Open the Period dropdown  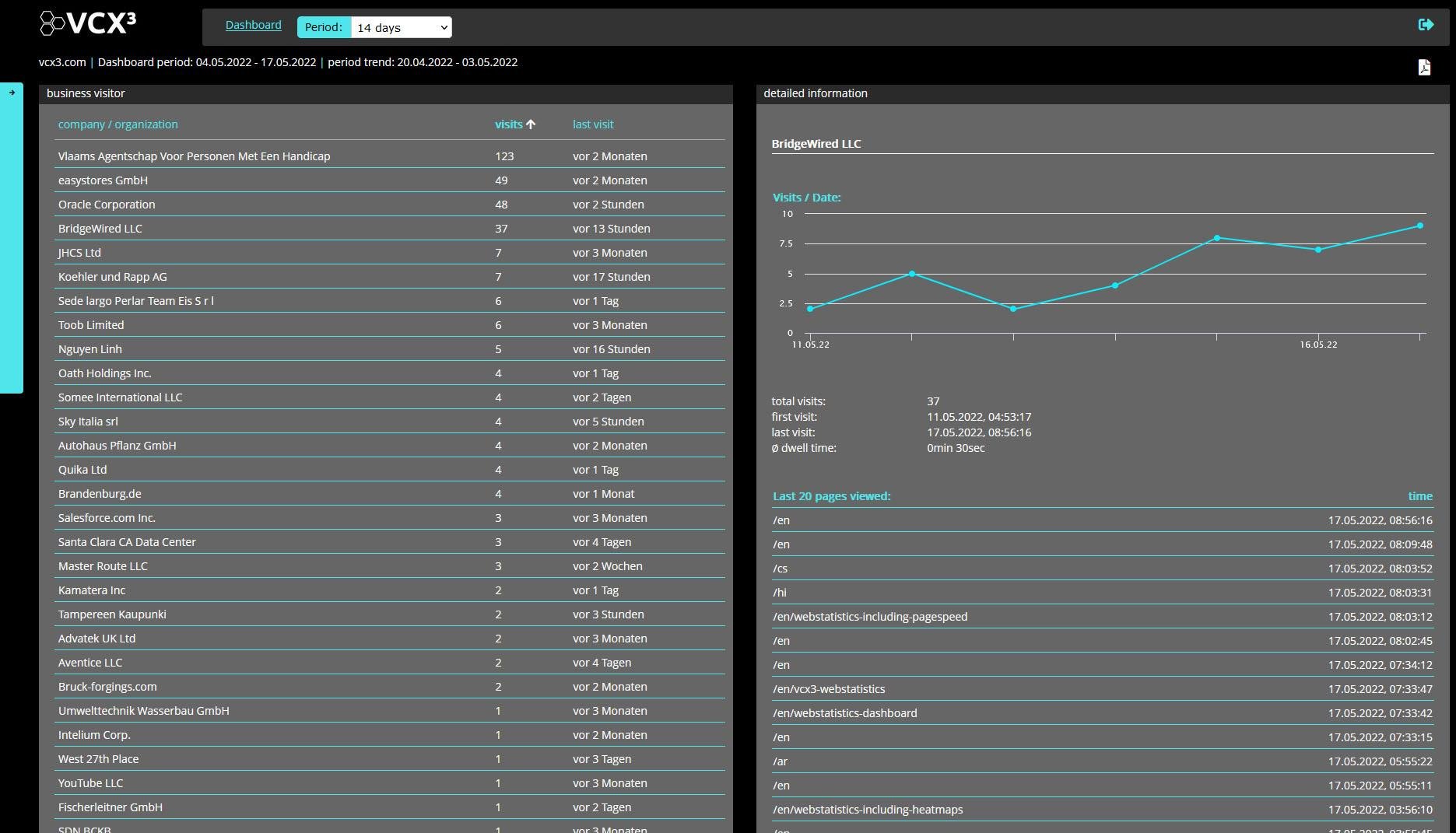[x=401, y=27]
